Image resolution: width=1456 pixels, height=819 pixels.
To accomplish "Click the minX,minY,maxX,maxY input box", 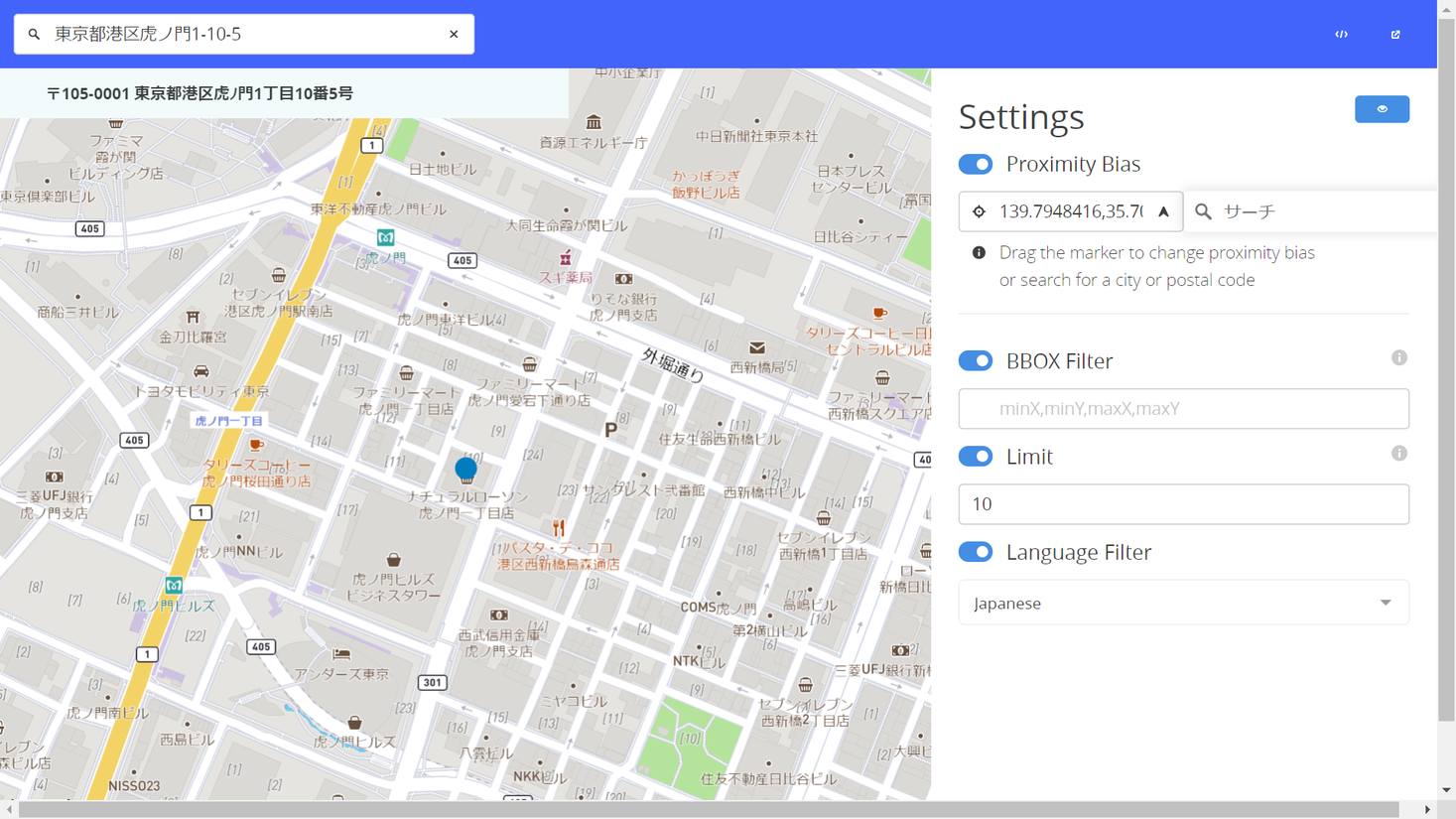I will (1183, 408).
